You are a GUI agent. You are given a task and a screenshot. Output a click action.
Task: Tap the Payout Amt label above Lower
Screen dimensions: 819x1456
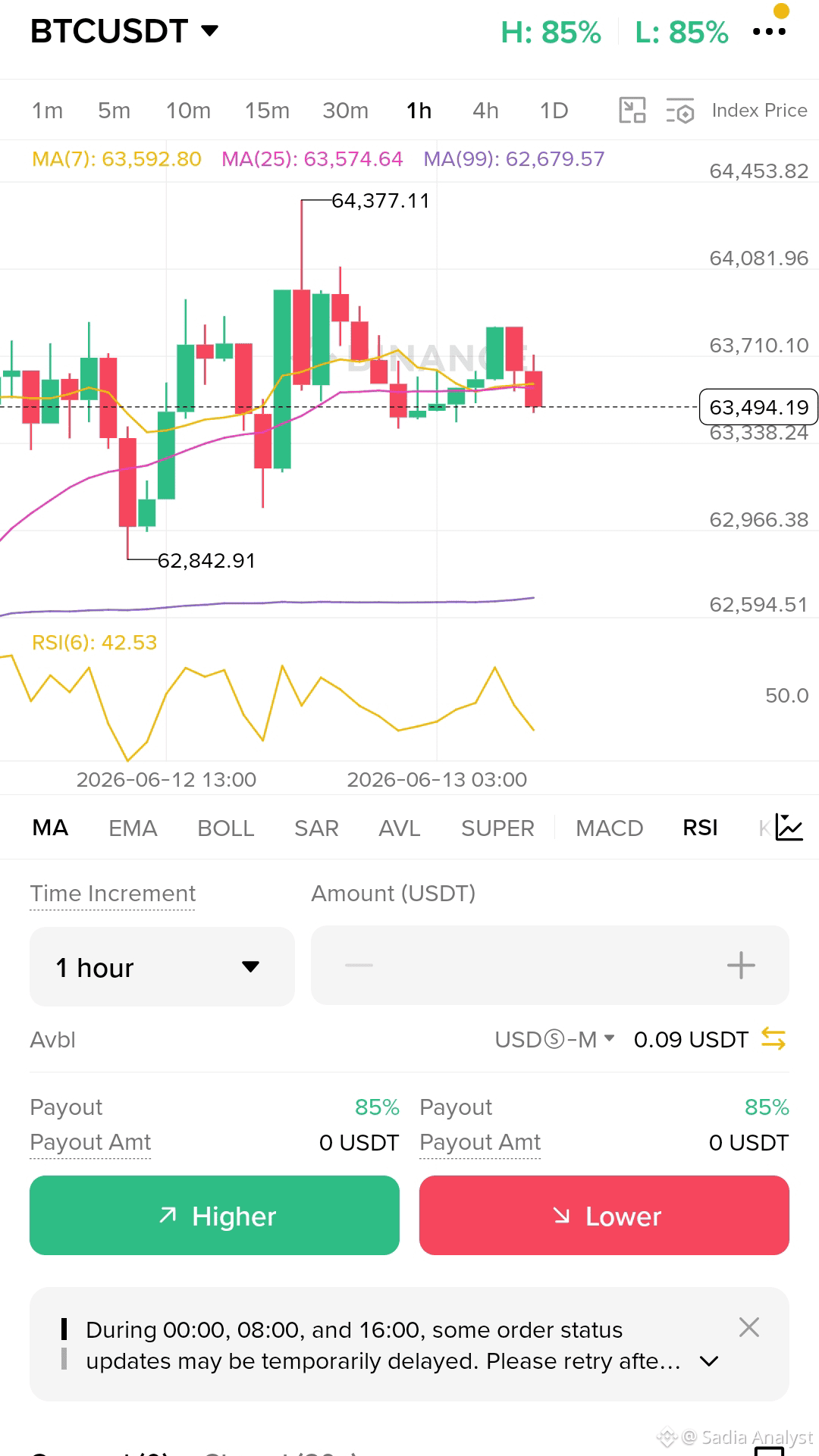click(x=480, y=1142)
